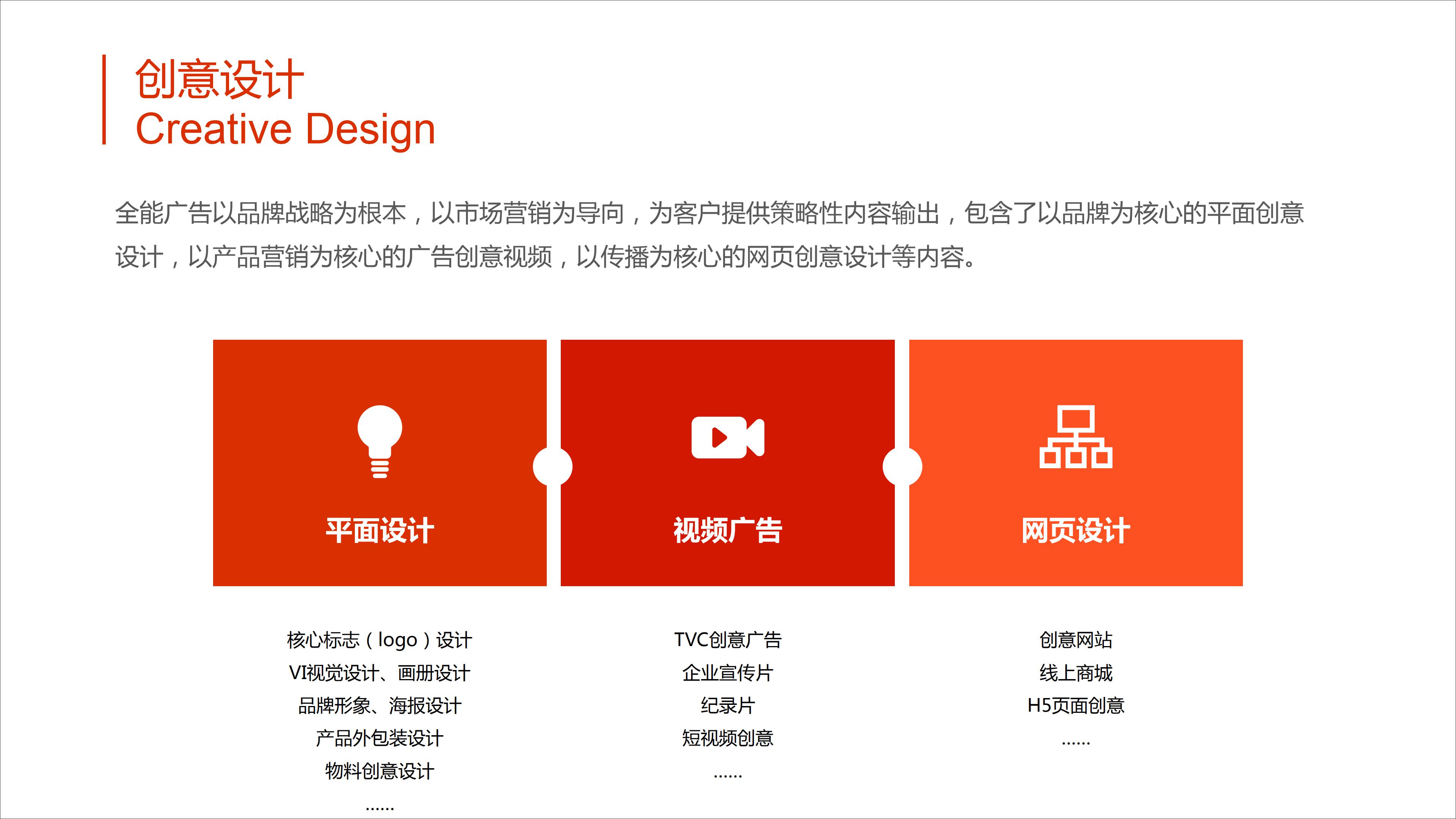Click the 创意设计 title text
This screenshot has height=819, width=1456.
click(x=219, y=80)
